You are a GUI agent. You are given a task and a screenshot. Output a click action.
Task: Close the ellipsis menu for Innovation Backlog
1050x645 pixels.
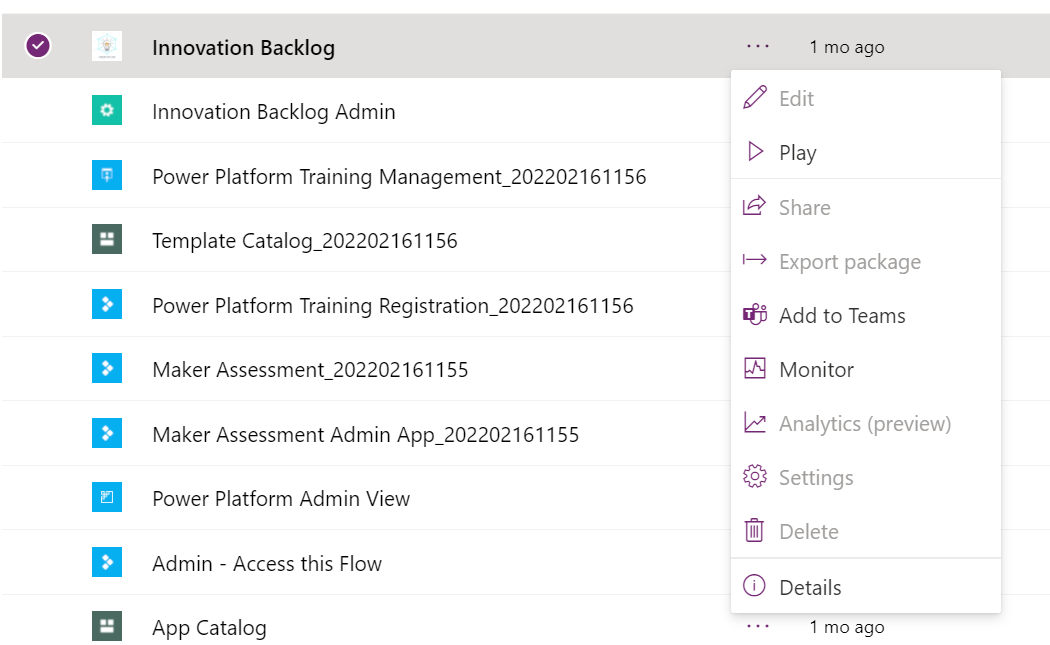click(758, 46)
